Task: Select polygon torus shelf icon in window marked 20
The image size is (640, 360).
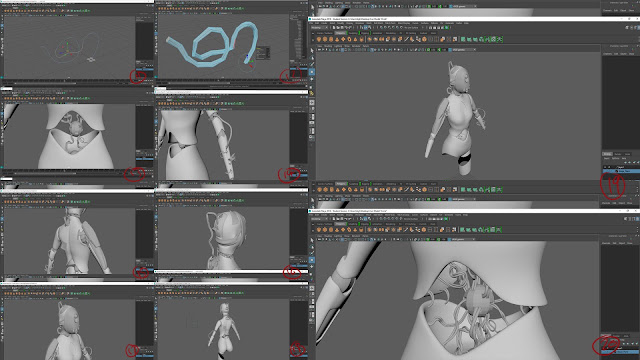Action: (x=349, y=229)
